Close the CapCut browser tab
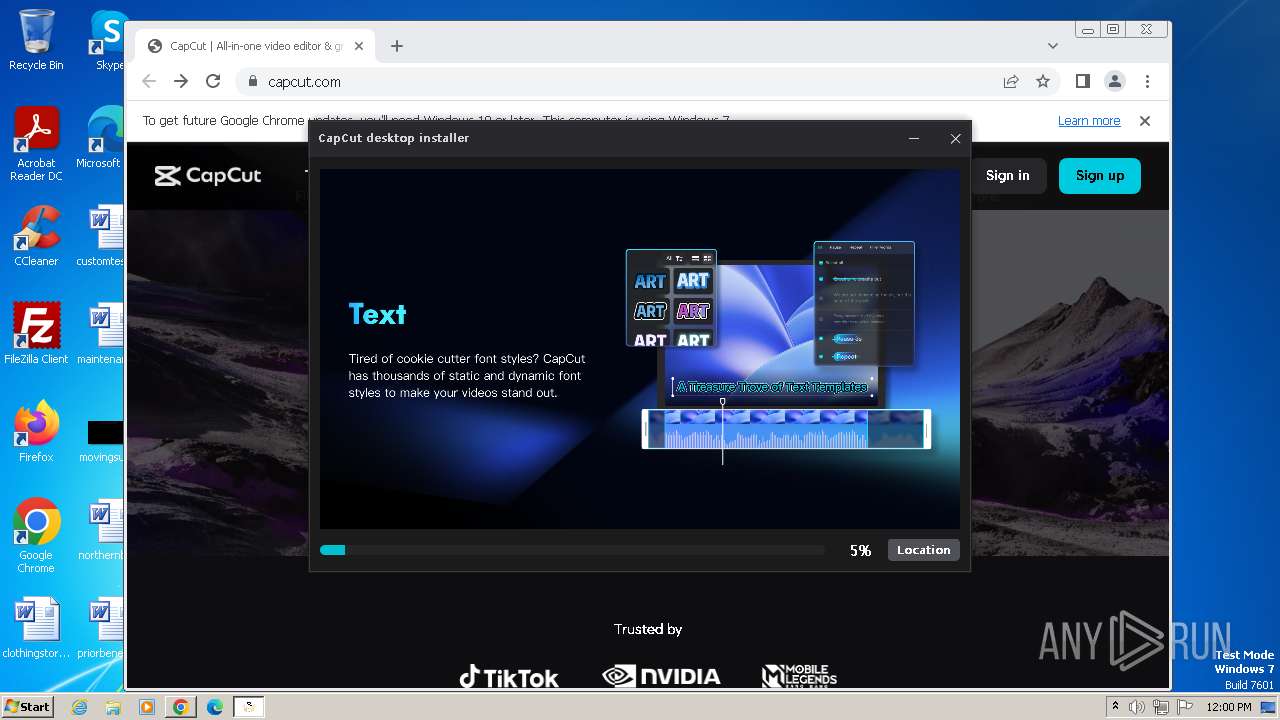Viewport: 1280px width, 720px height. coord(359,46)
